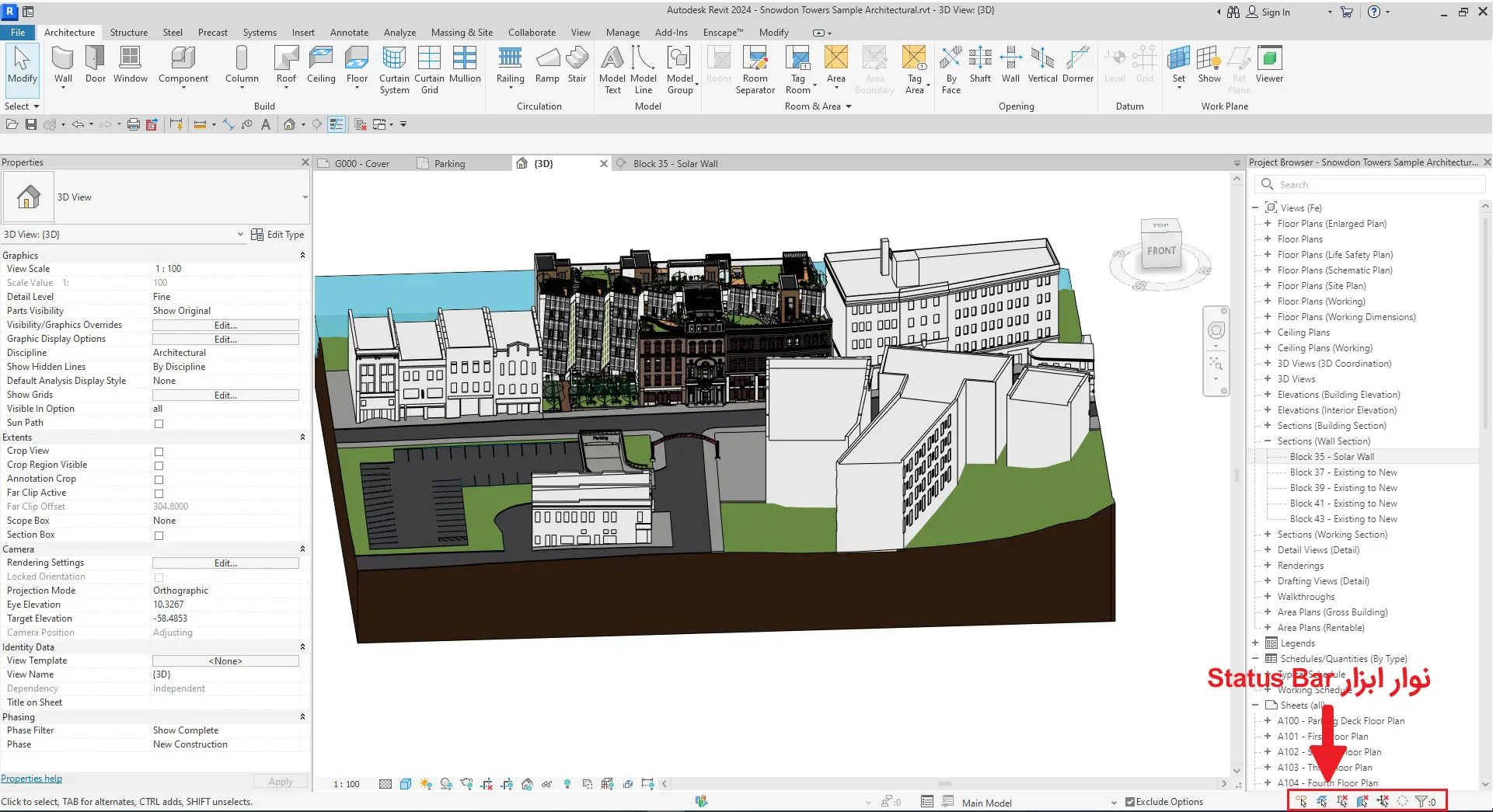1493x812 pixels.
Task: Click Edit for Rendering Settings
Action: tap(225, 563)
